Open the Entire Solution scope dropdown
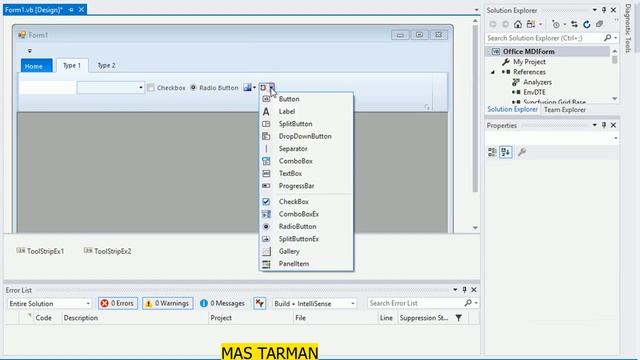This screenshot has width=640, height=360. pyautogui.click(x=49, y=304)
